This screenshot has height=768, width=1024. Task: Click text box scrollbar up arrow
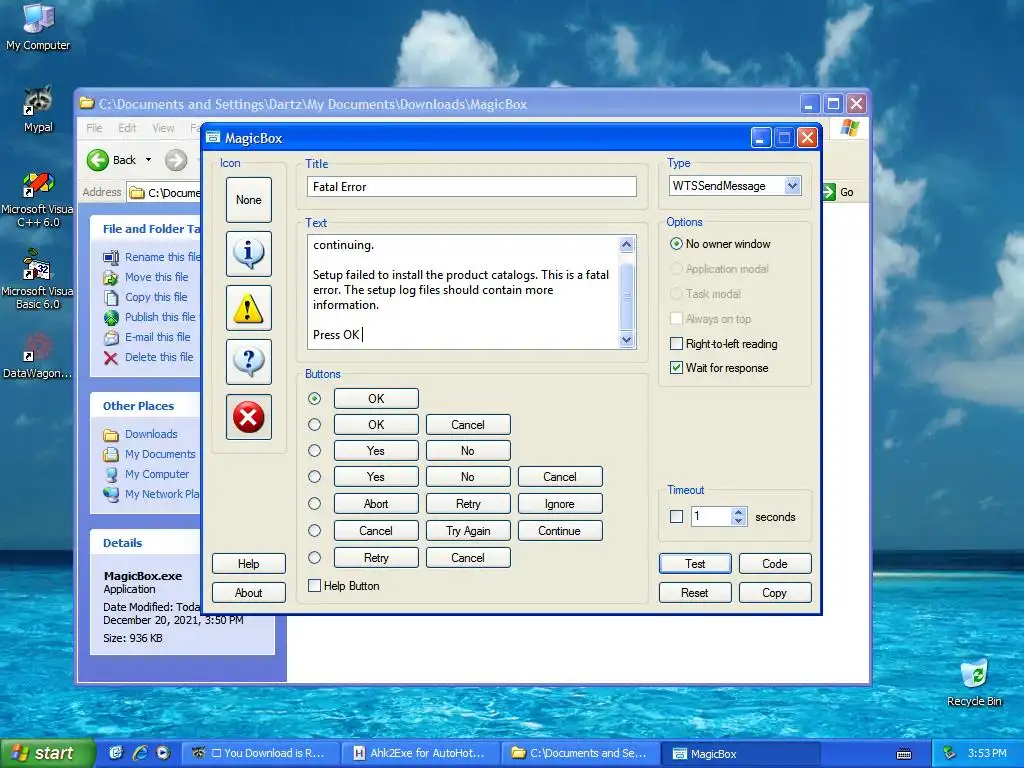(x=626, y=245)
